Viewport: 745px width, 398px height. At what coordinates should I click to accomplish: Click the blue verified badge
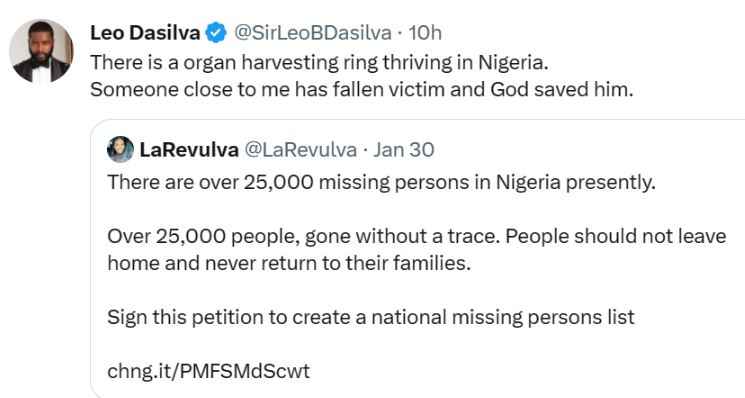(216, 33)
